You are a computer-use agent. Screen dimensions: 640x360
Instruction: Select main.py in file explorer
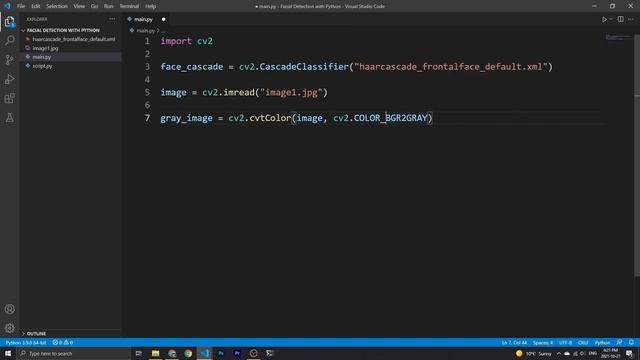point(42,57)
